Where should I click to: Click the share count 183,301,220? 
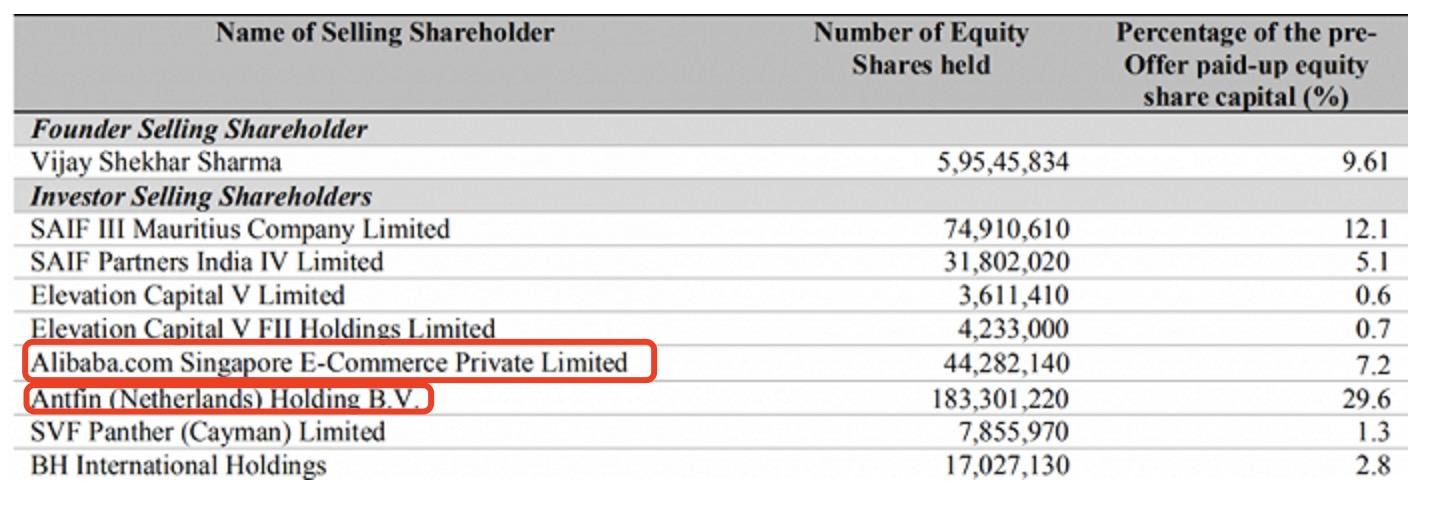pos(1000,399)
